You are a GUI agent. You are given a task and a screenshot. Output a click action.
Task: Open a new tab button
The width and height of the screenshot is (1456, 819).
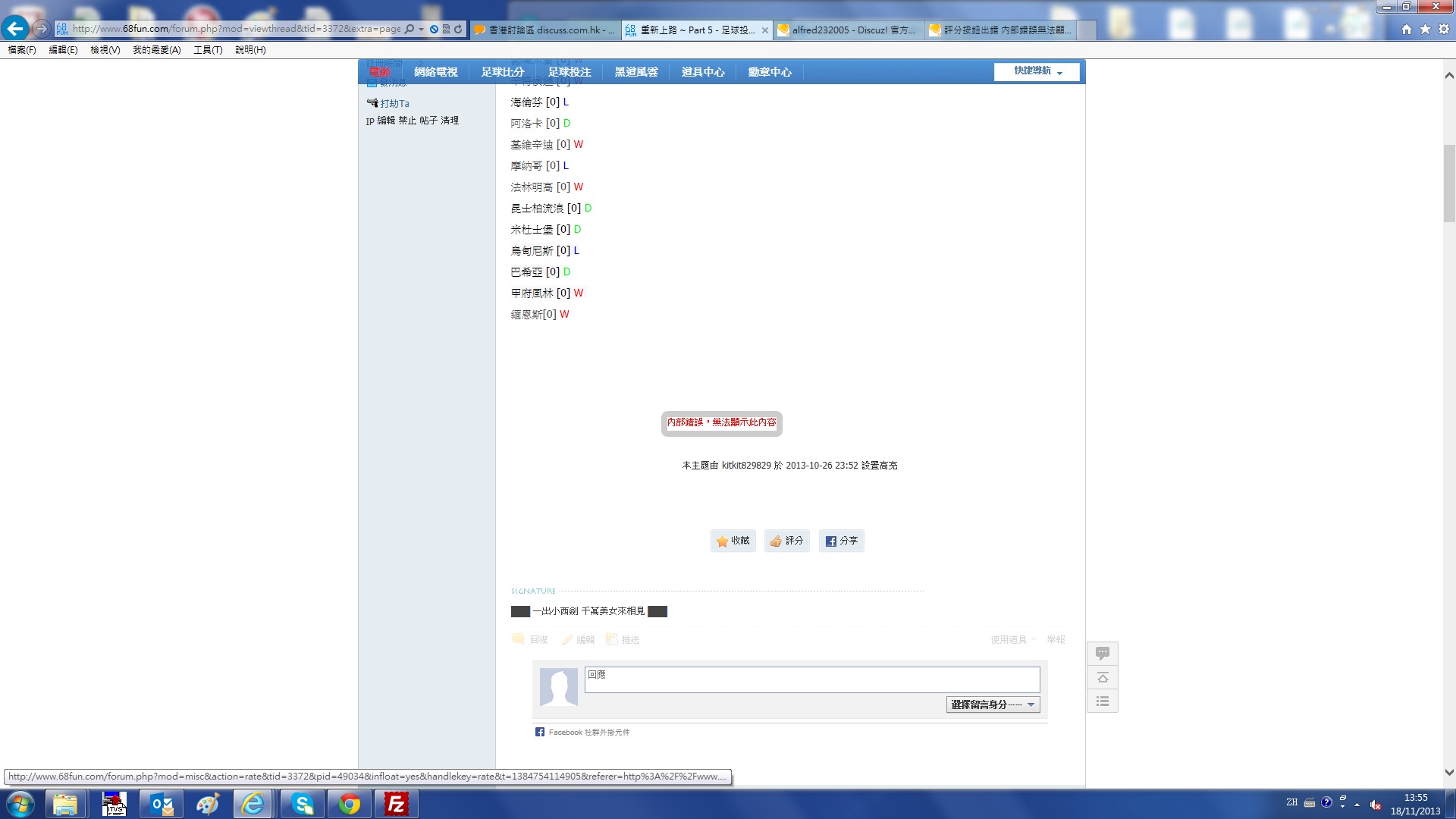[1087, 30]
